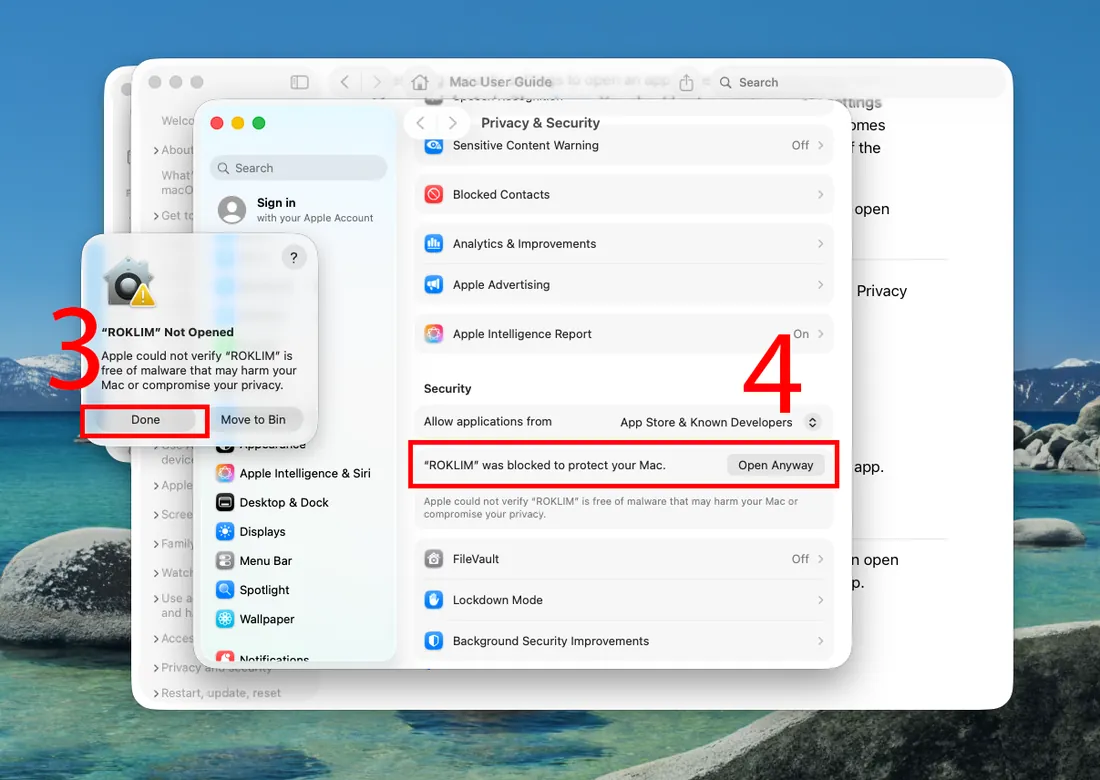Click the Analytics & Improvements icon
Screen dimensions: 1100x780
pos(434,243)
